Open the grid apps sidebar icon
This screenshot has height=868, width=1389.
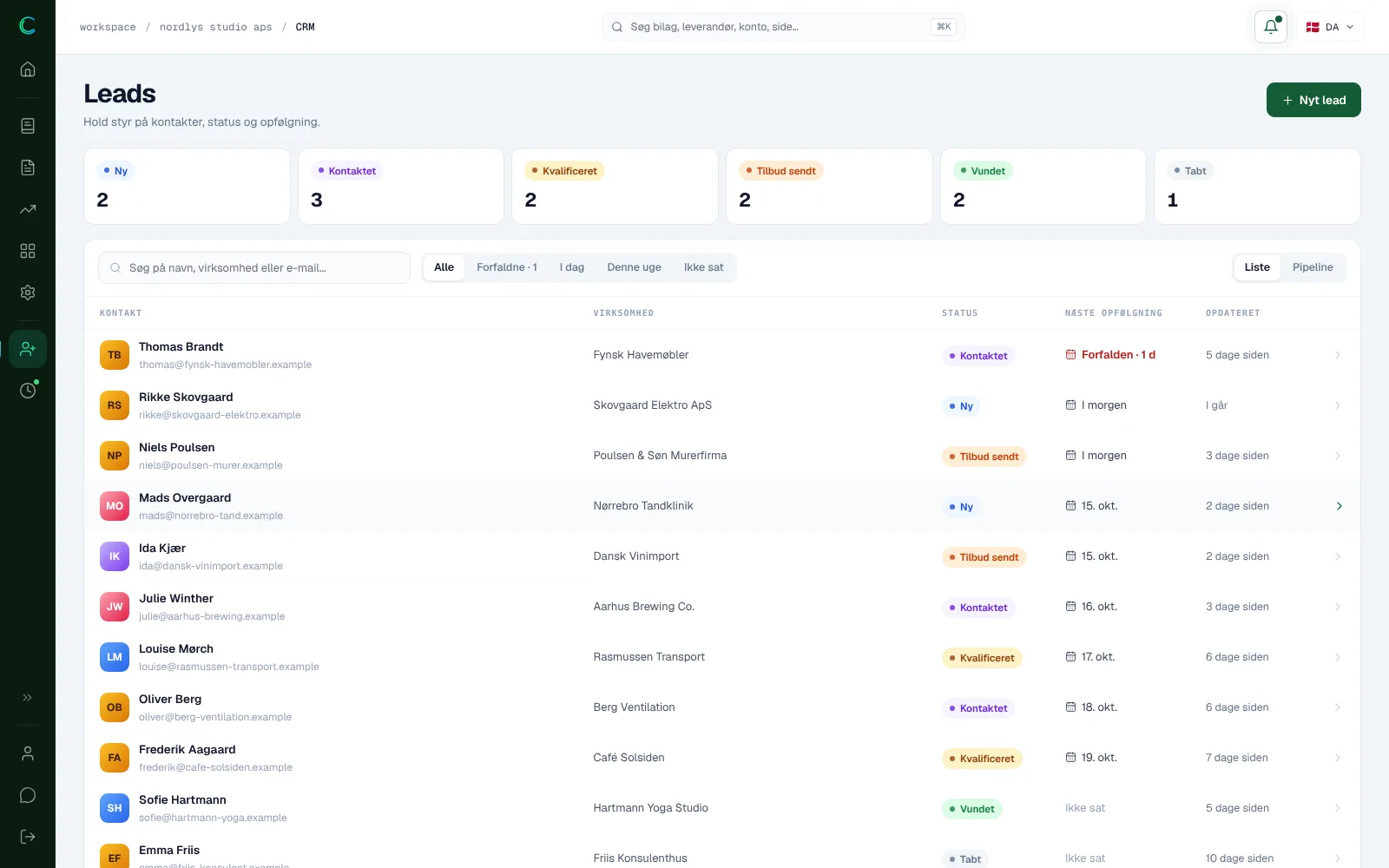pyautogui.click(x=28, y=251)
